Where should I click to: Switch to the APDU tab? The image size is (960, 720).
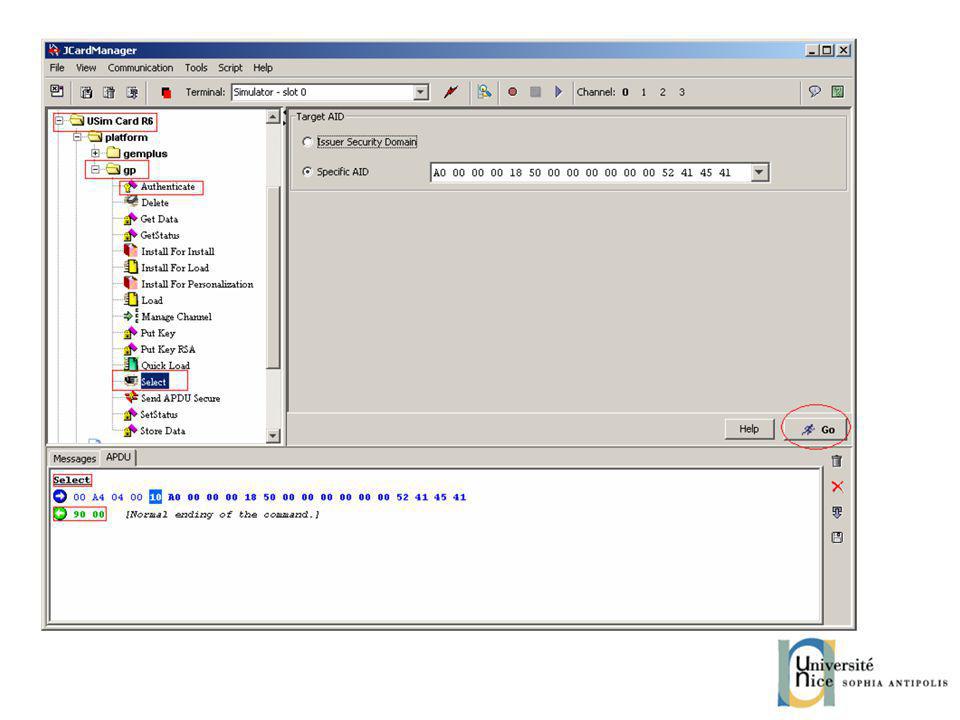pos(118,457)
